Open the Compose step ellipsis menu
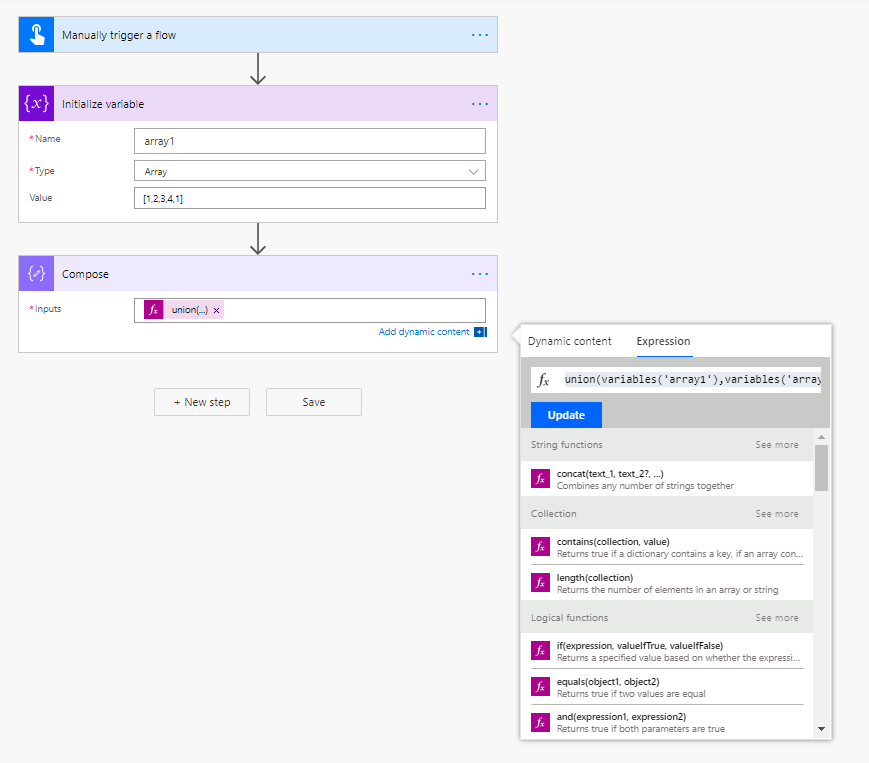The image size is (869, 763). pyautogui.click(x=480, y=274)
